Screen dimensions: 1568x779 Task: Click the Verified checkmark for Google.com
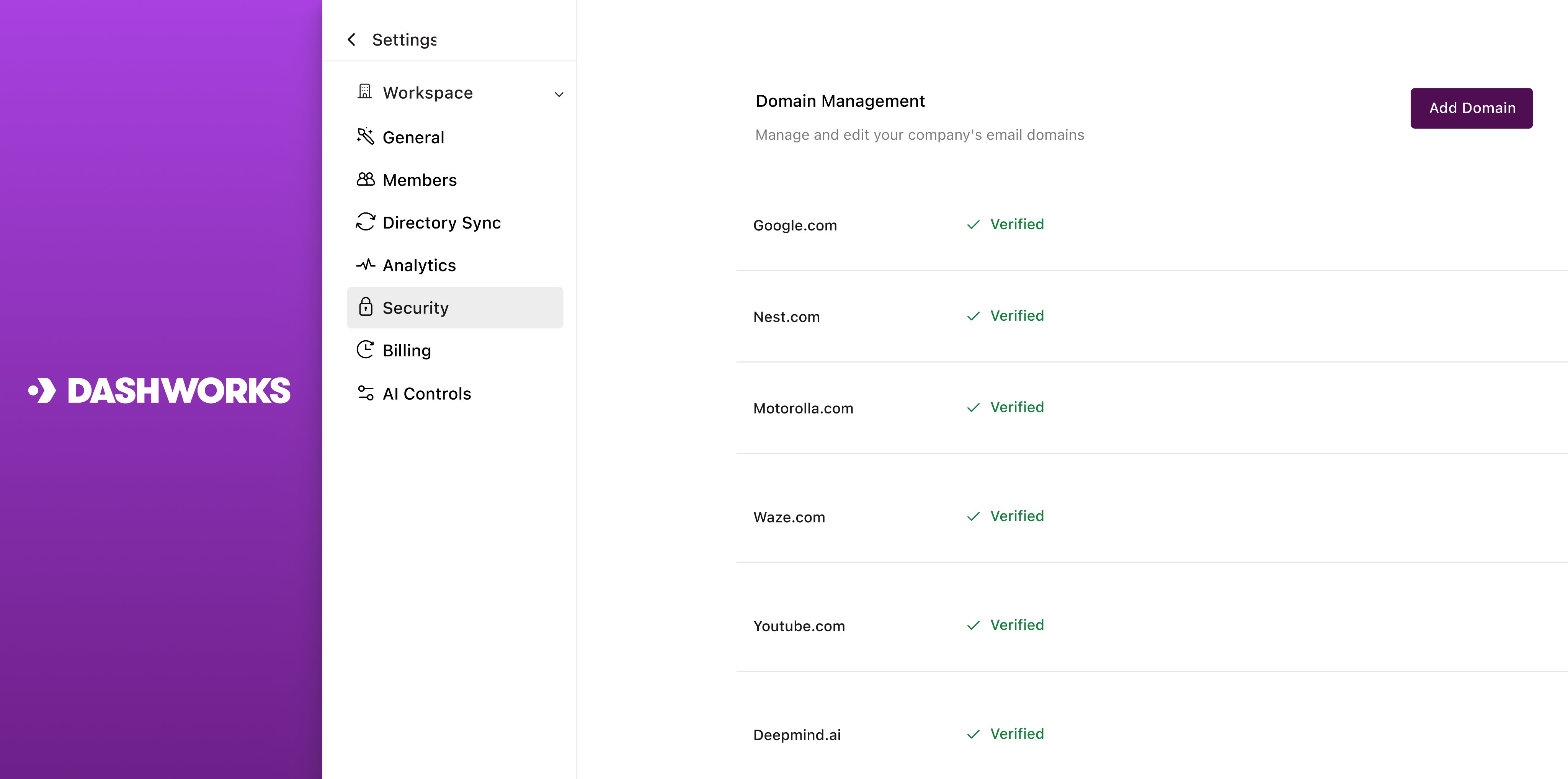[973, 225]
